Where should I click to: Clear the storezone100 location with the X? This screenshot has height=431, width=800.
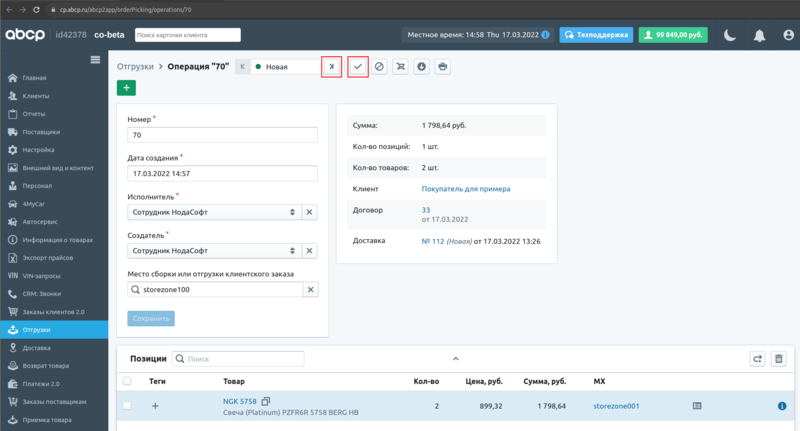click(x=310, y=290)
